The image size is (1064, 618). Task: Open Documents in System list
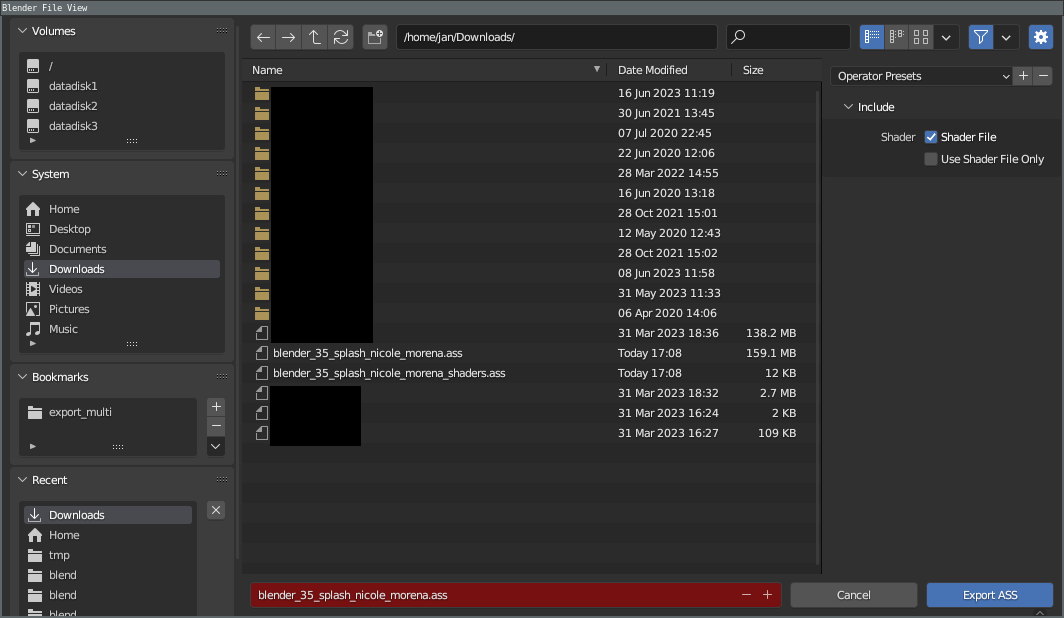tap(122, 249)
